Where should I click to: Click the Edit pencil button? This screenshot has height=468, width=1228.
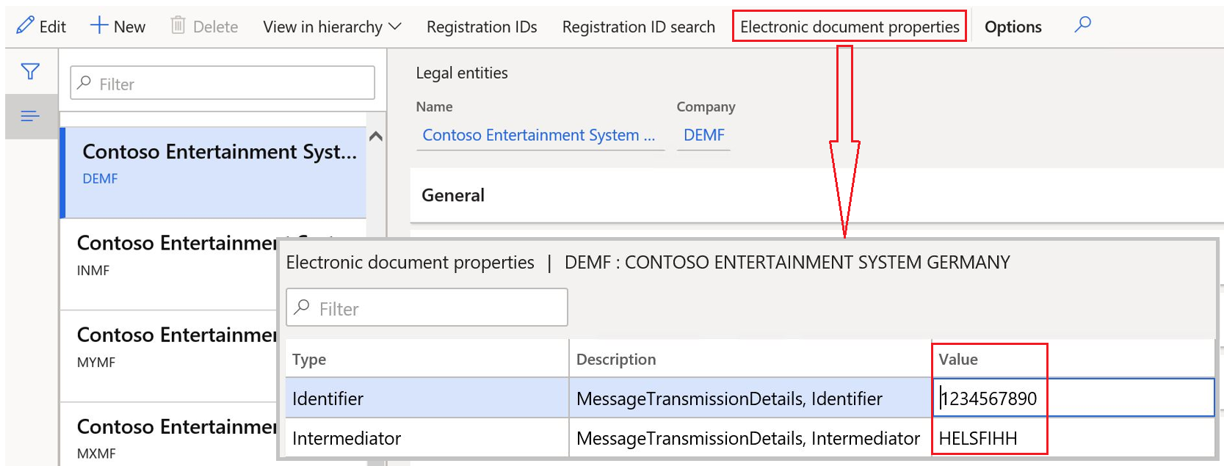tap(41, 26)
